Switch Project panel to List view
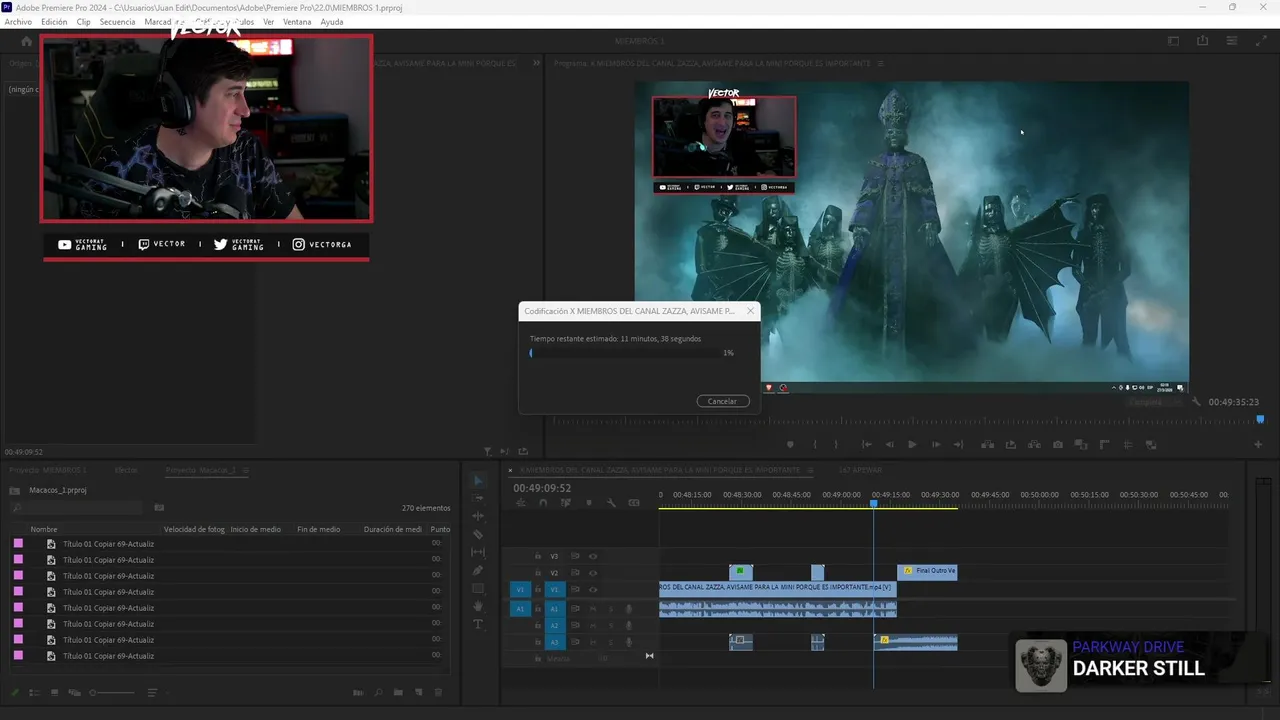 (x=34, y=692)
